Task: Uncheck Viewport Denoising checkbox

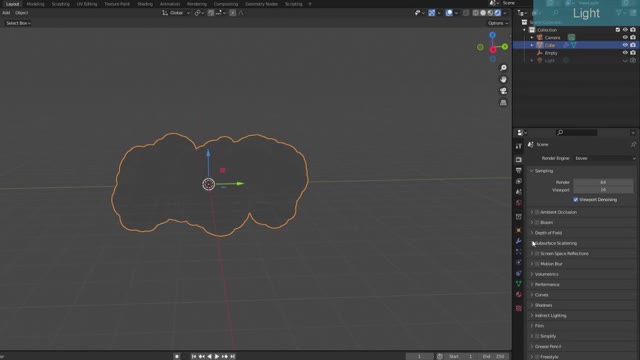Action: coord(576,200)
